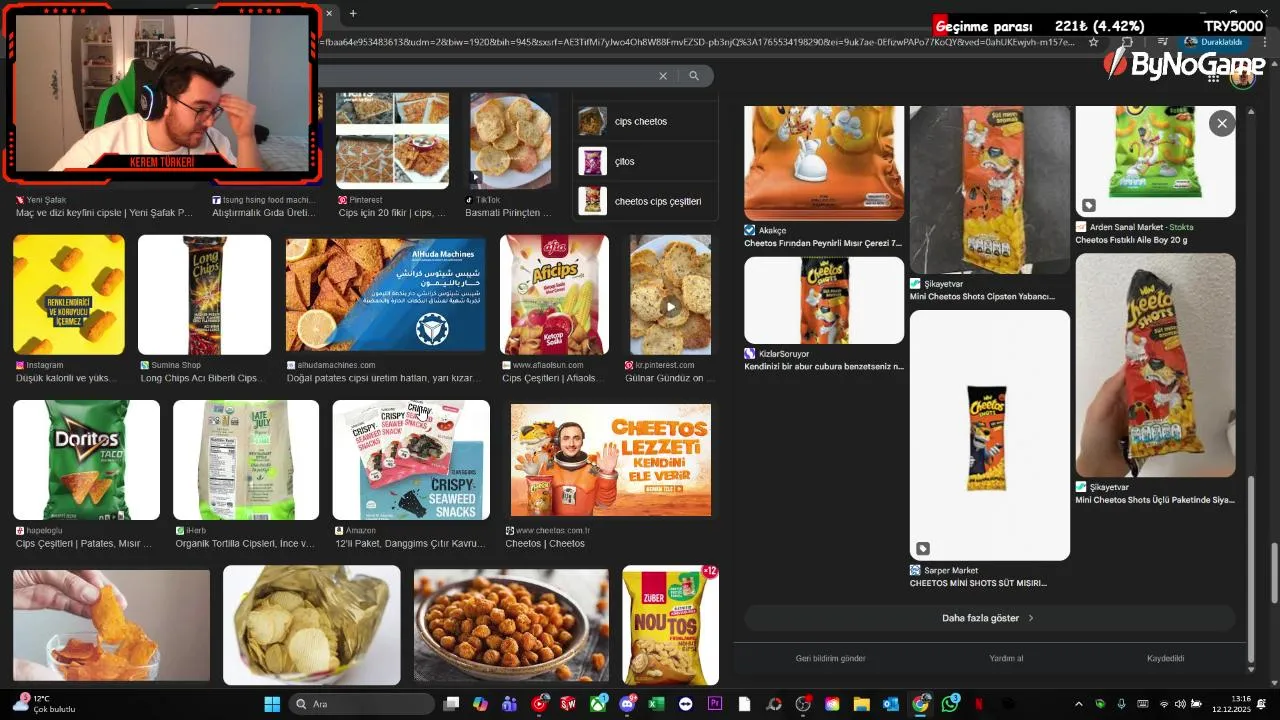Open the yellow background Instagram chips image

coord(69,295)
